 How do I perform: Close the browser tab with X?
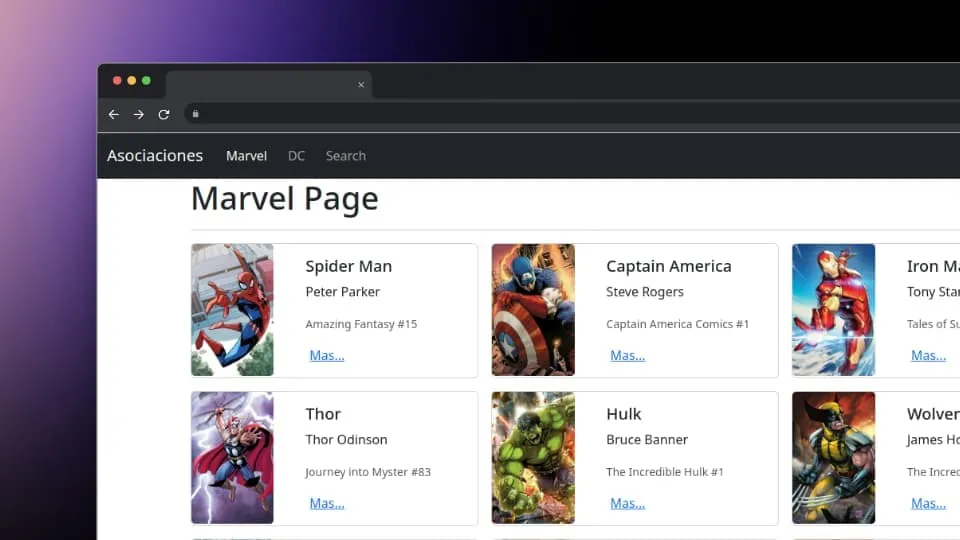(361, 85)
